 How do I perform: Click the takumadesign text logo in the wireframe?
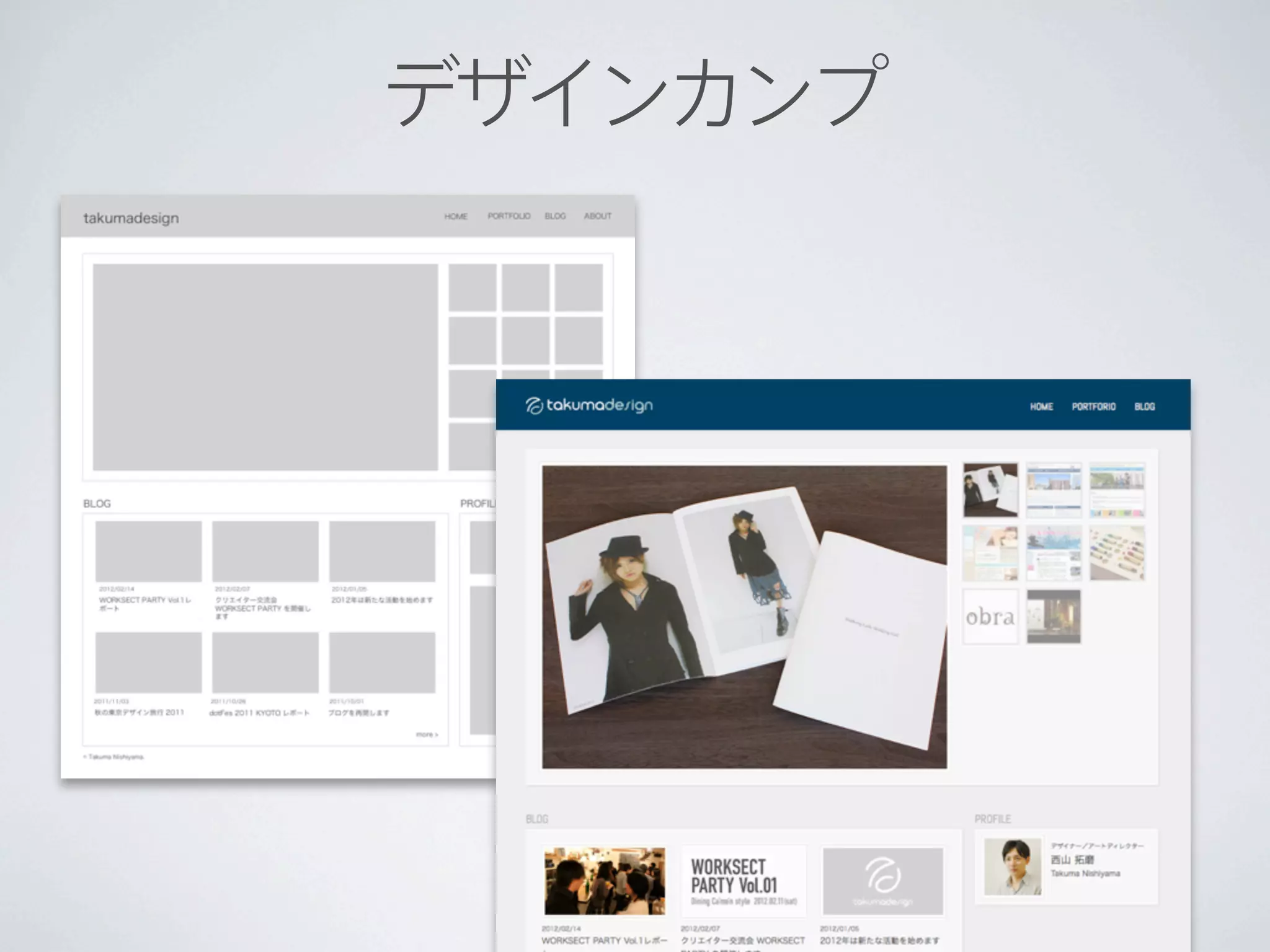coord(131,218)
